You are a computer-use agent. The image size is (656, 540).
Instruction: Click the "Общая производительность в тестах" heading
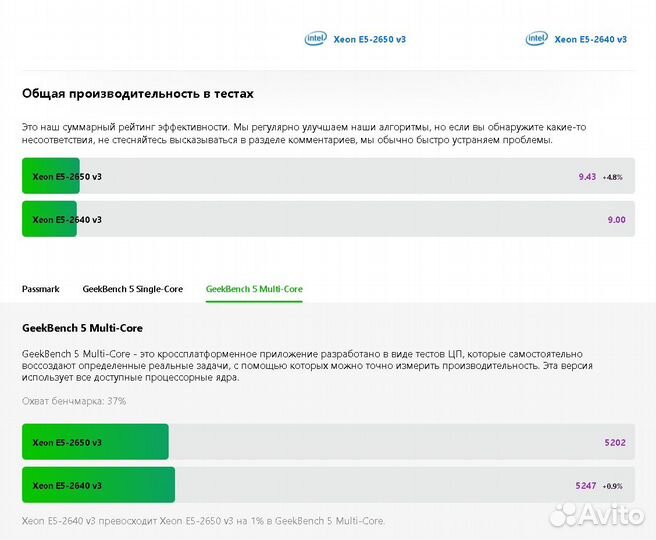point(138,94)
